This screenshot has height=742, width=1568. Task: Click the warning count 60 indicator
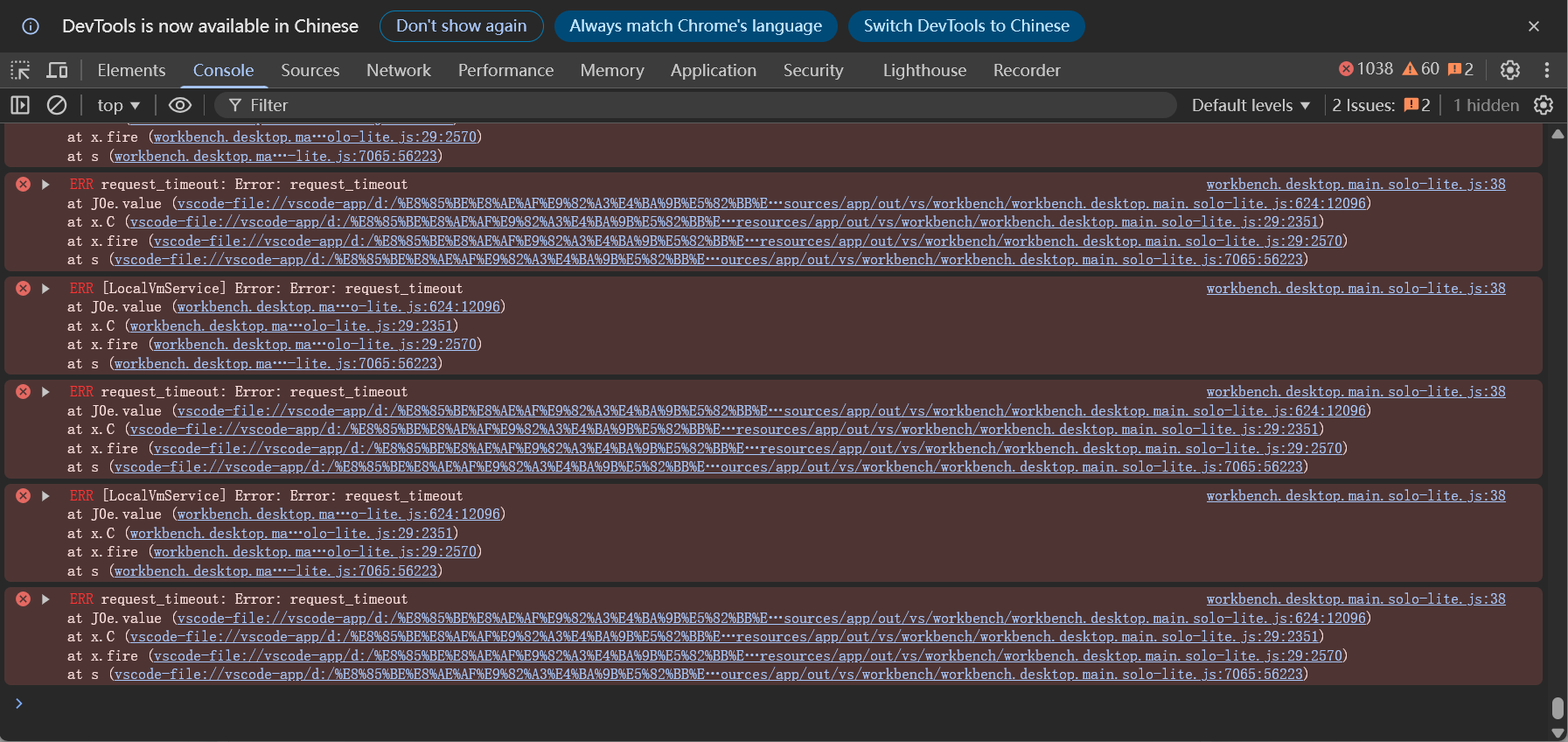point(1421,69)
